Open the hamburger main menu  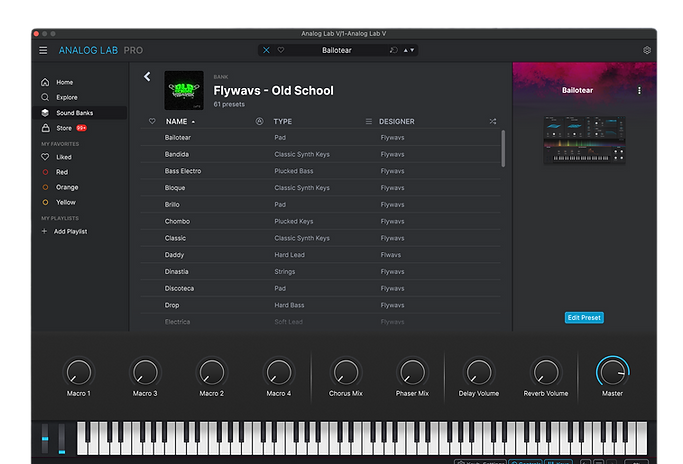coord(43,51)
